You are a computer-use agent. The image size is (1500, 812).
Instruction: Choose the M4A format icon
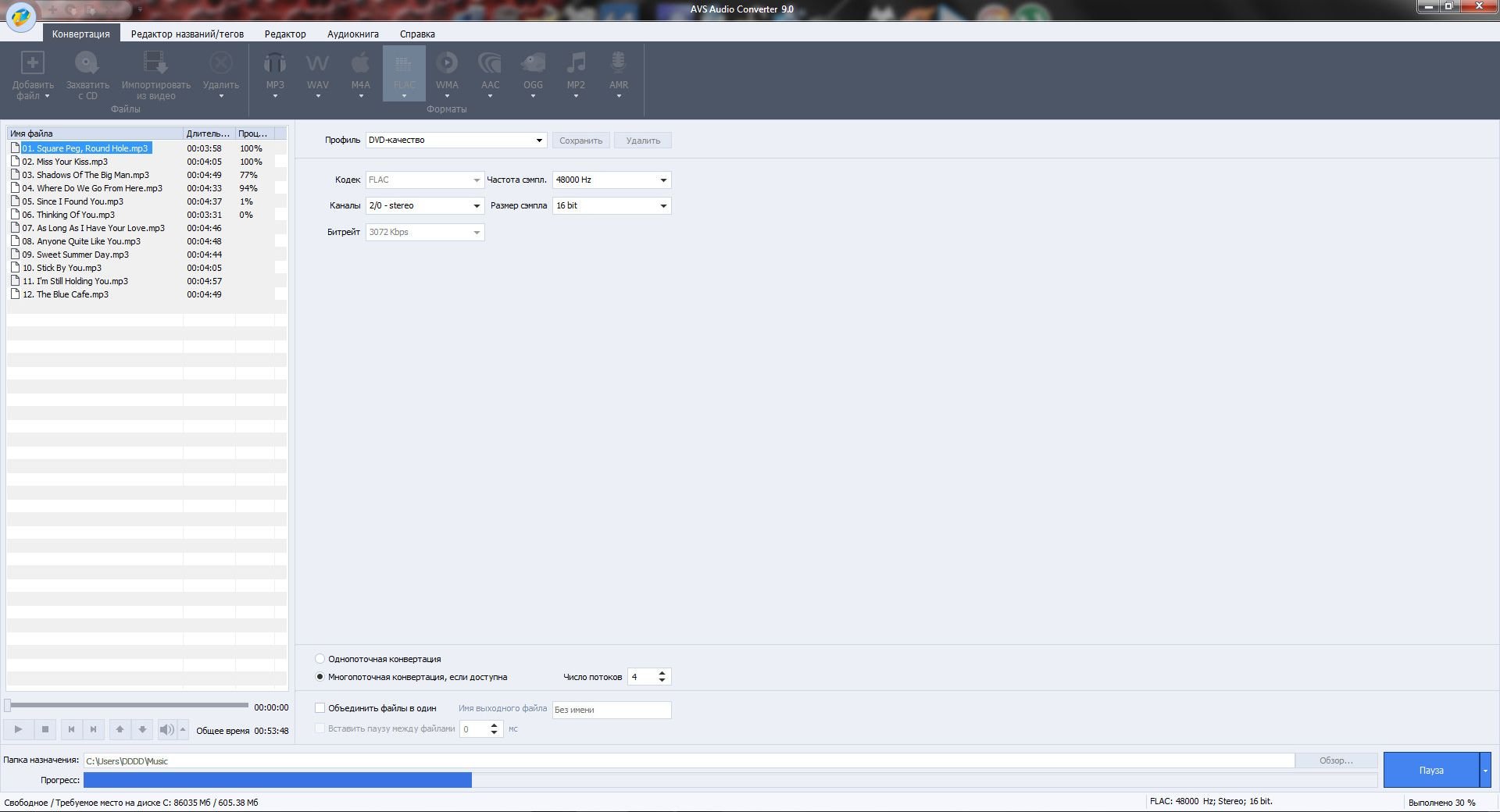coord(360,64)
